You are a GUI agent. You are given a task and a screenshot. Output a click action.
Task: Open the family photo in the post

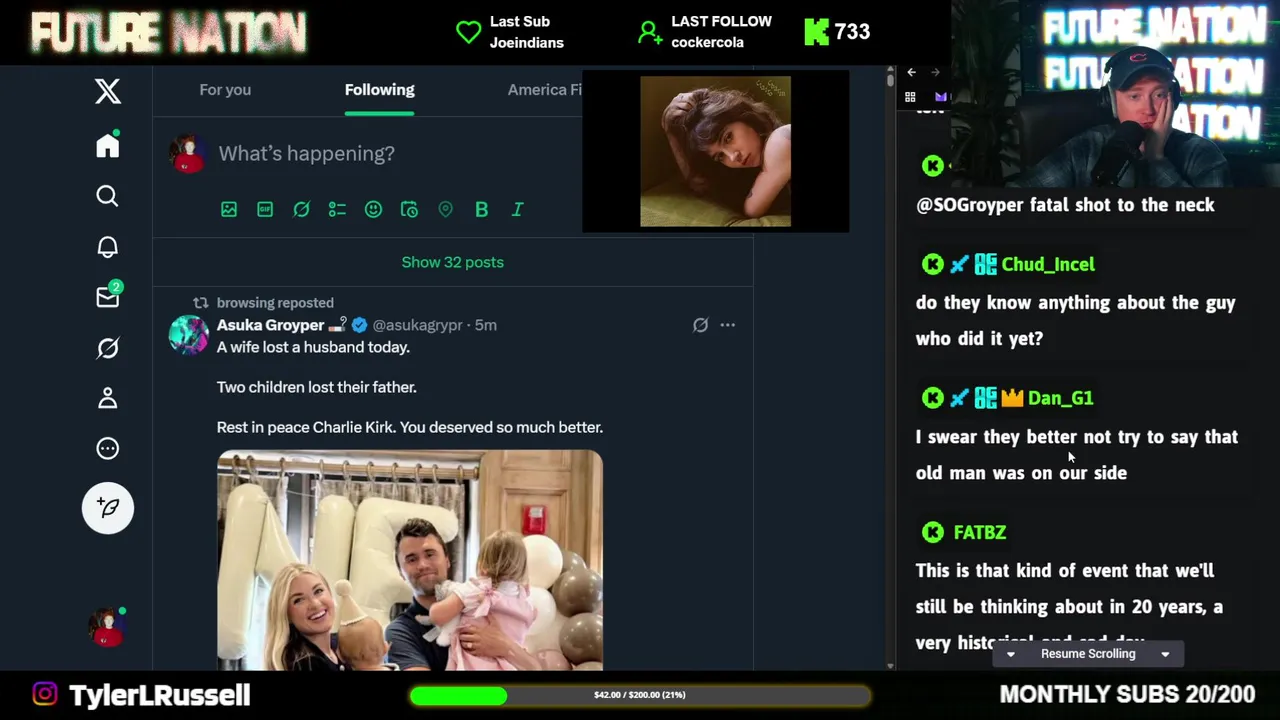pyautogui.click(x=410, y=560)
